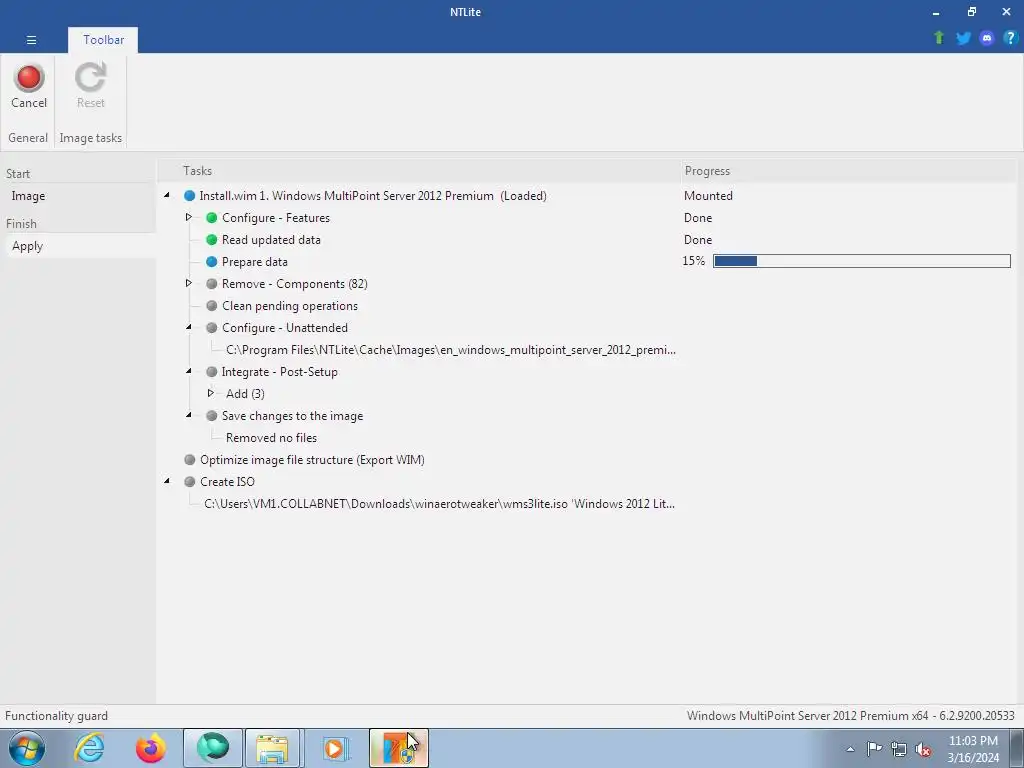Collapse the Install.wim tree node

(167, 195)
